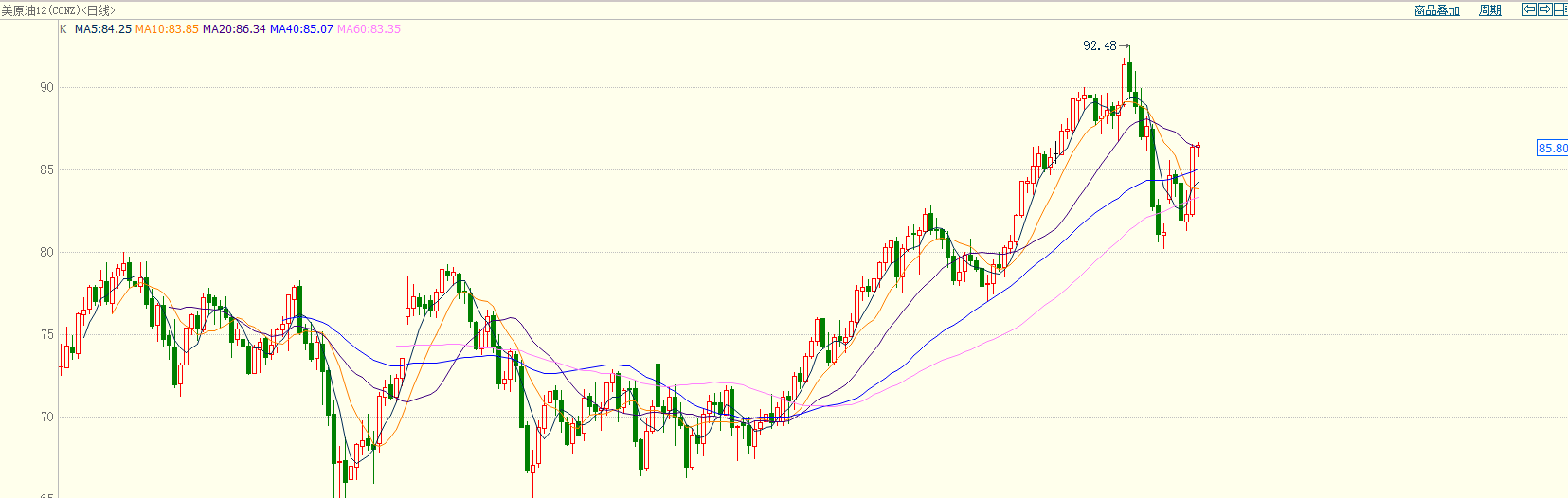Viewport: 1568px width, 498px height.
Task: Click the chart title 美原油12(CONZ)<日线>
Action: coord(58,10)
